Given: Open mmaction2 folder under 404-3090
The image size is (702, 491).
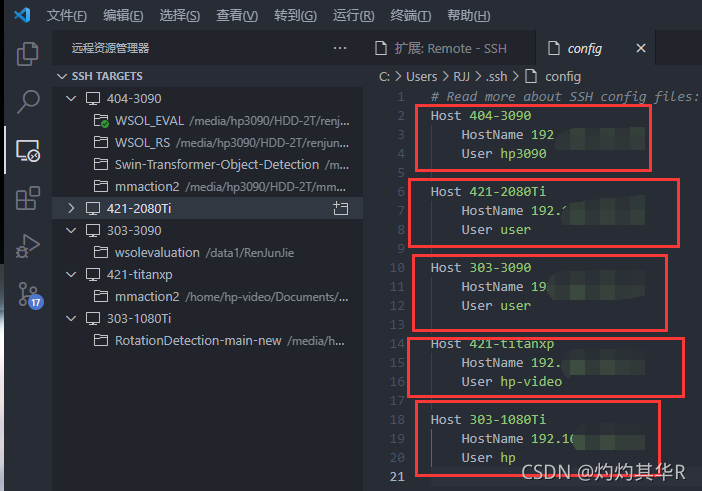Looking at the screenshot, I should click(x=207, y=187).
